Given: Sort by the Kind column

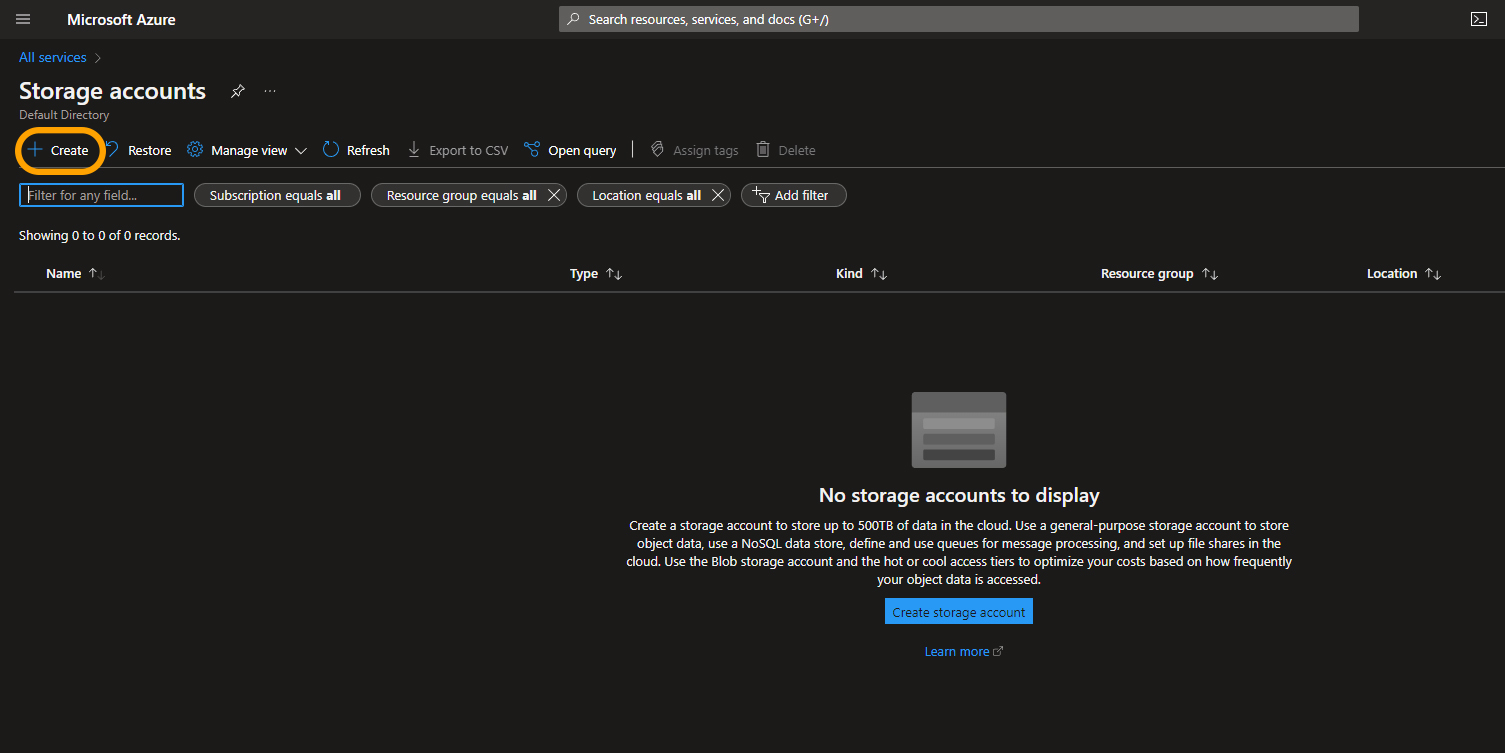Looking at the screenshot, I should click(849, 273).
